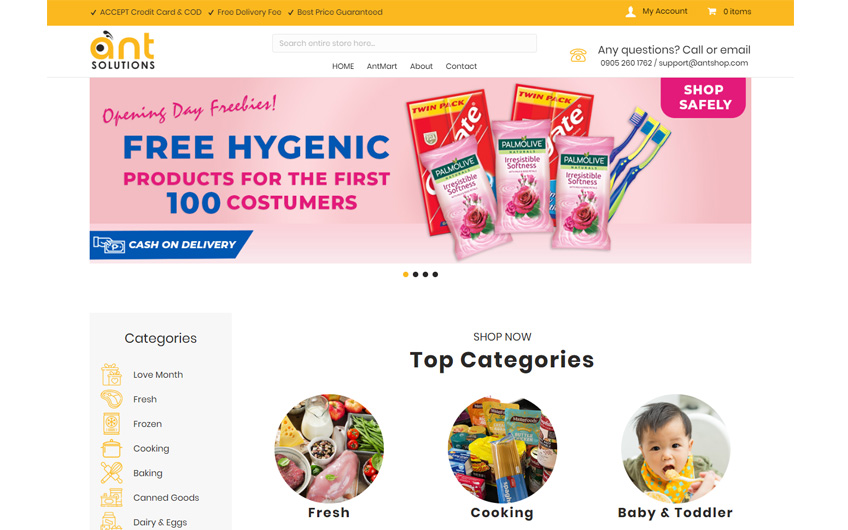
Task: Click the Frozen category icon
Action: point(111,423)
